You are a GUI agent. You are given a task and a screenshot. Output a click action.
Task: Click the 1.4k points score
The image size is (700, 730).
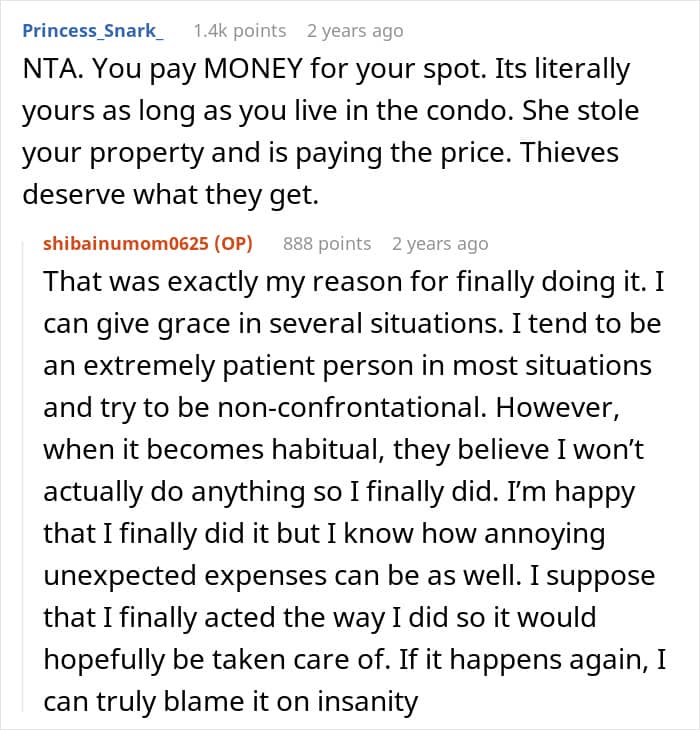(239, 31)
